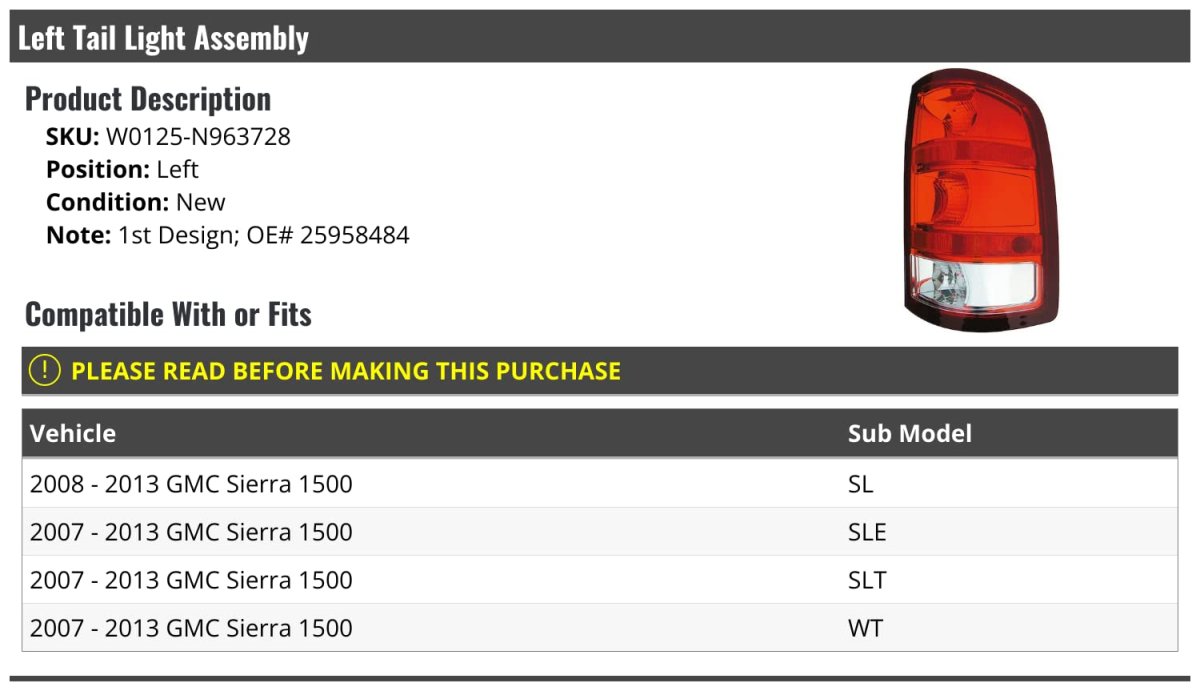Choose the SLT sub model cell
This screenshot has width=1200, height=691.
coord(867,580)
